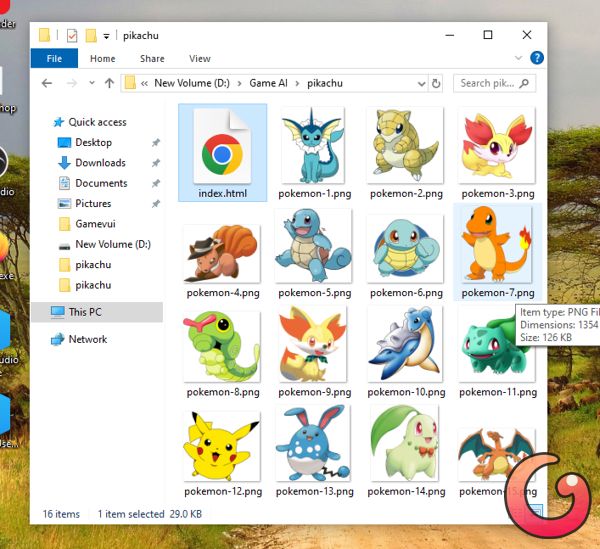Image resolution: width=600 pixels, height=549 pixels.
Task: Open New Volume (D:) in navigation pane
Action: (x=112, y=244)
